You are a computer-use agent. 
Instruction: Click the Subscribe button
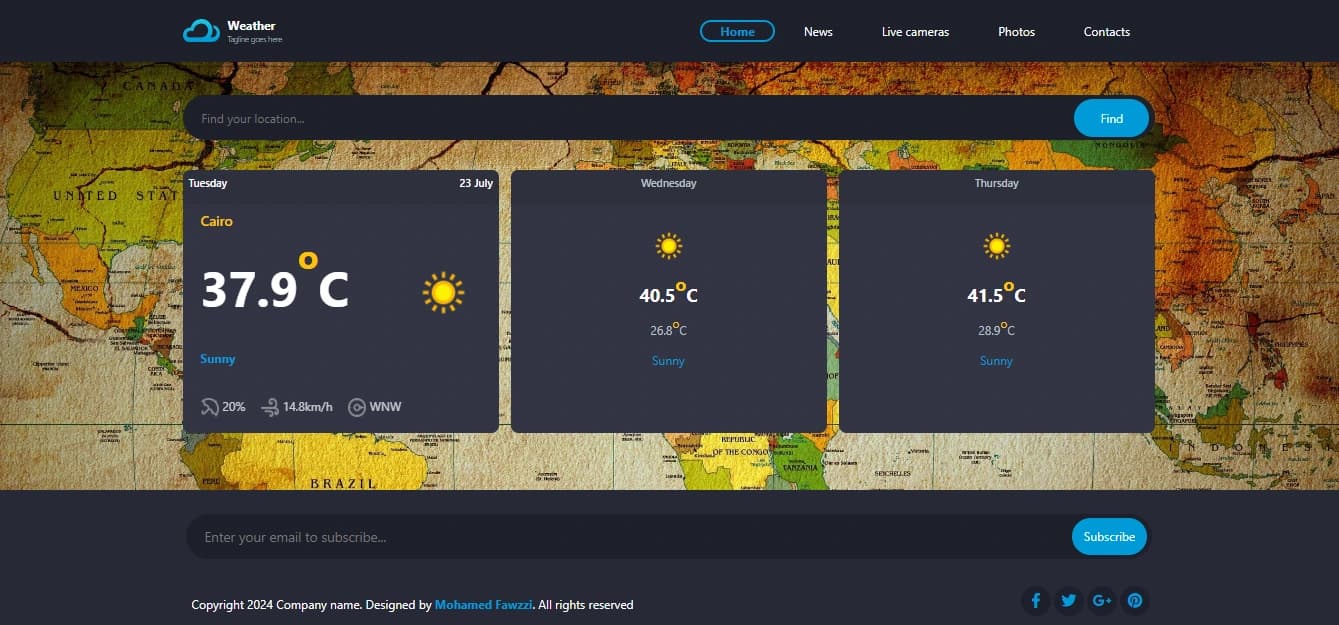(x=1109, y=536)
